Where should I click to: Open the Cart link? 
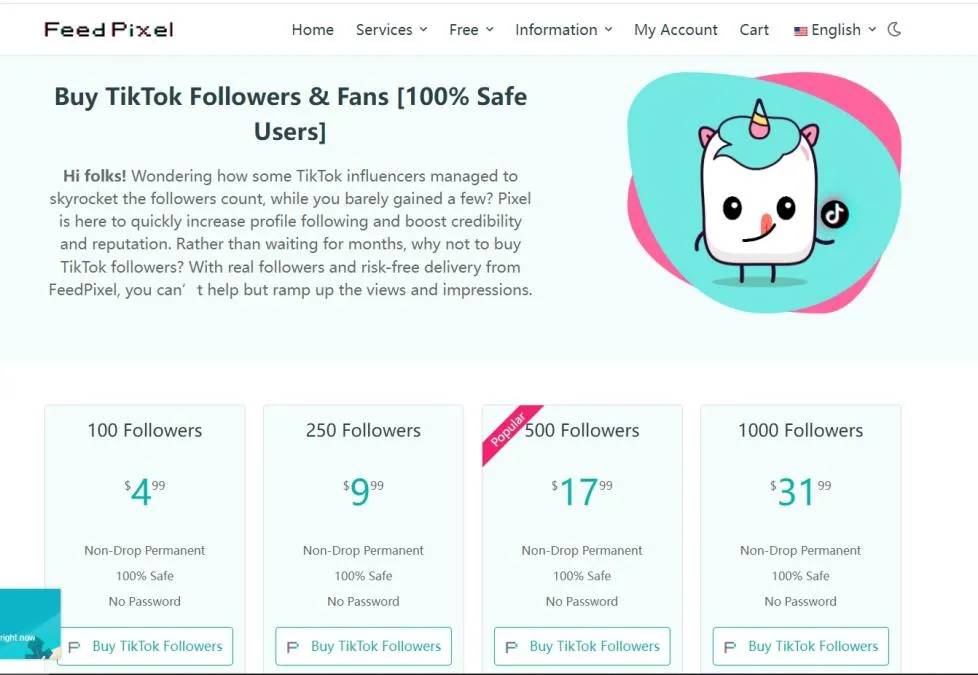(753, 29)
